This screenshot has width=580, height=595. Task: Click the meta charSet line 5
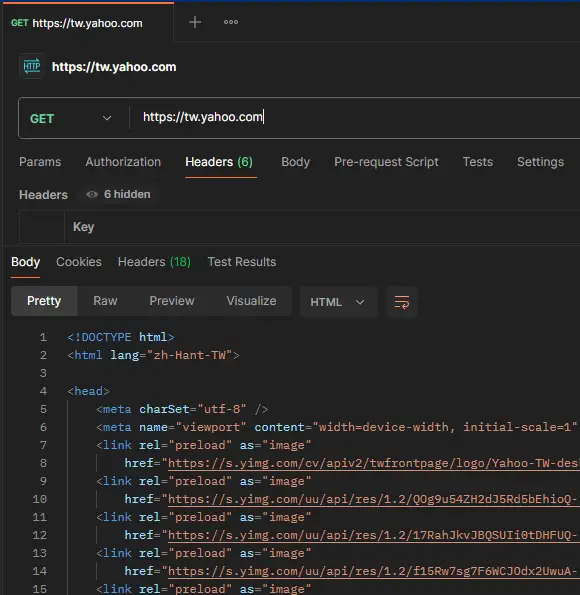coord(182,409)
